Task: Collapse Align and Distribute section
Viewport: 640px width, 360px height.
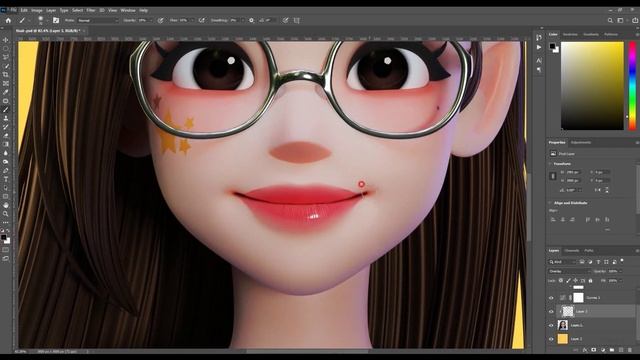Action: pos(550,203)
